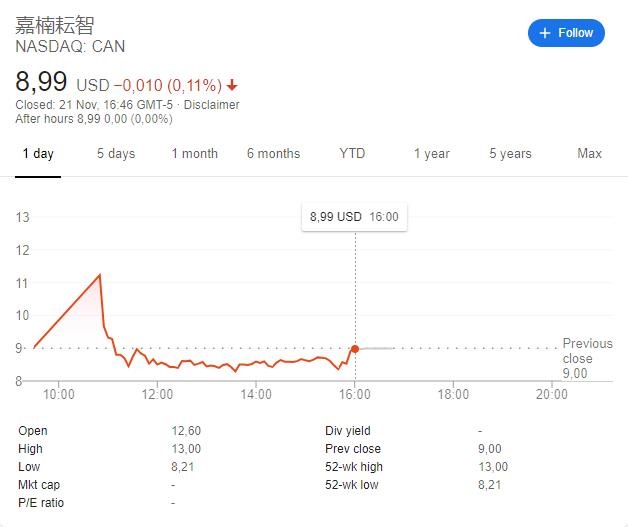Click the 8,99 USD tooltip box
The height and width of the screenshot is (527, 628).
(x=354, y=216)
